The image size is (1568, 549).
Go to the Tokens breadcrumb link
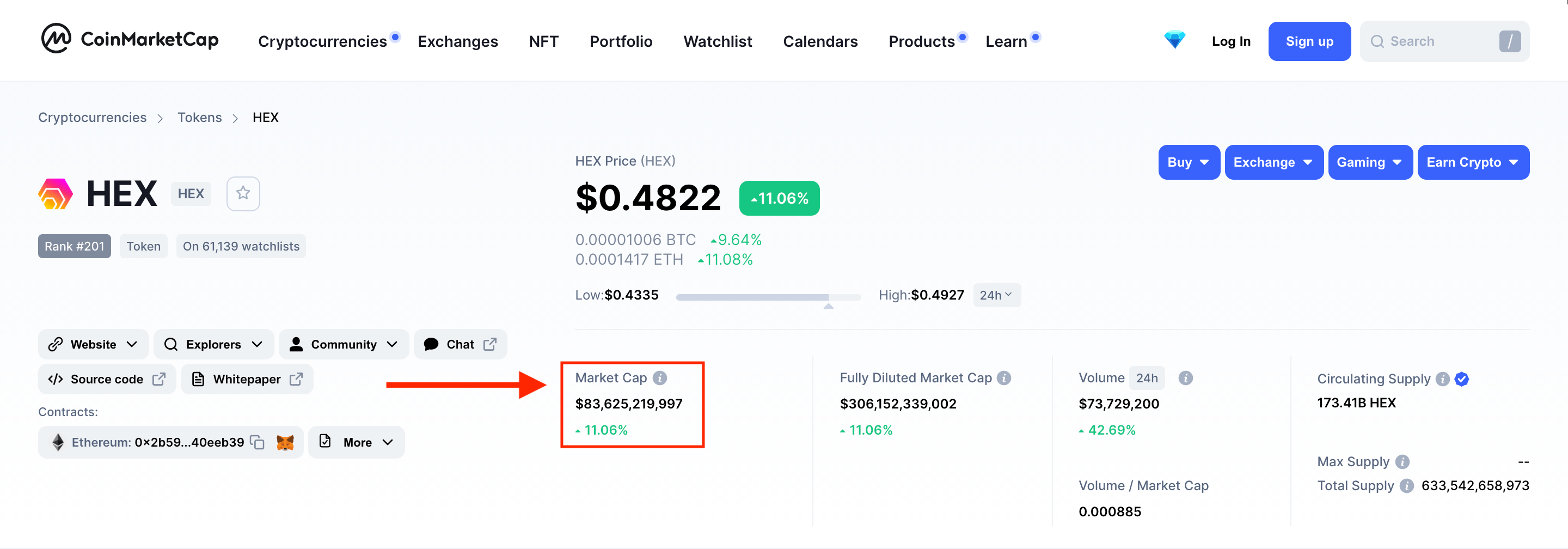tap(200, 118)
